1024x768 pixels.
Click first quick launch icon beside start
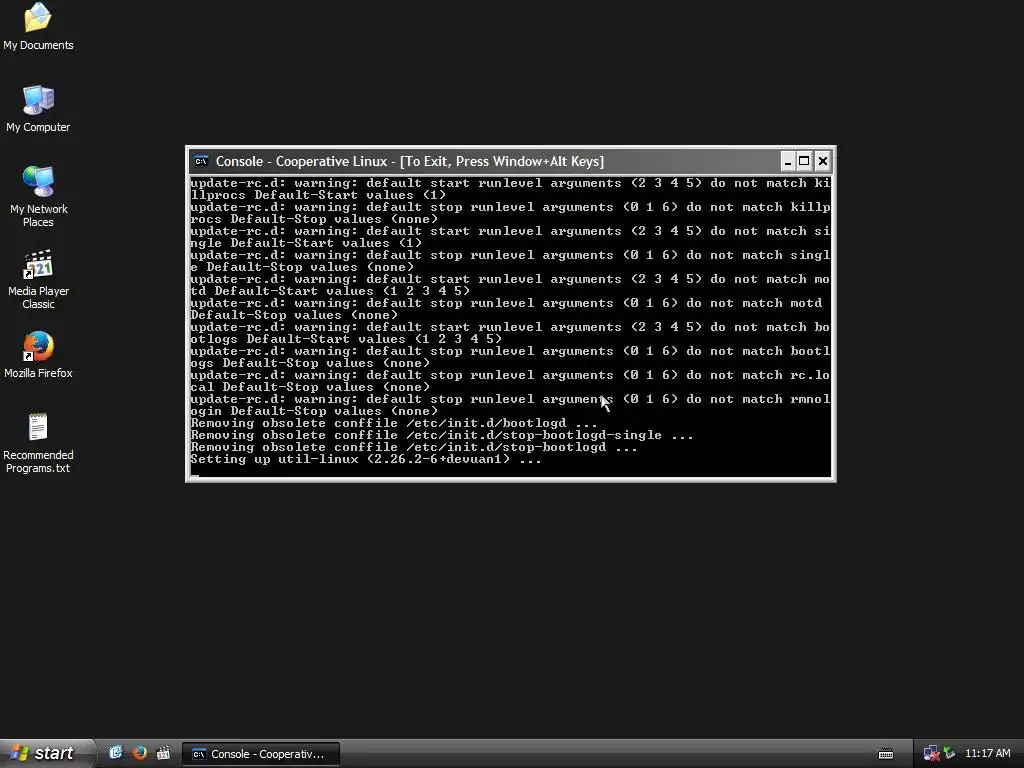pos(116,753)
